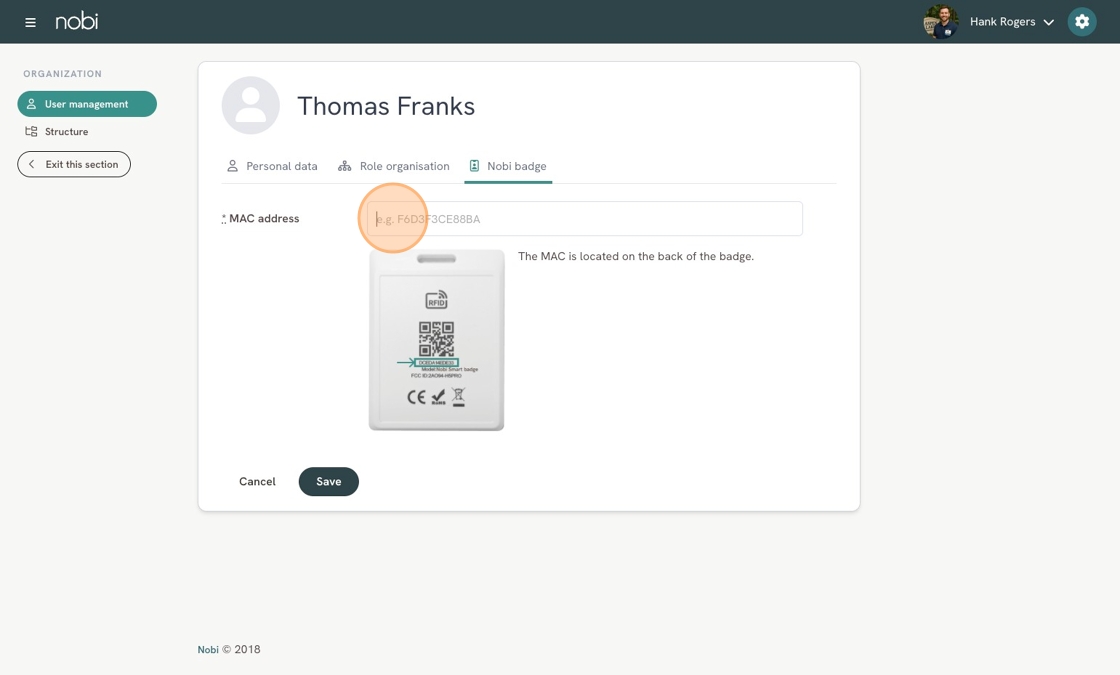Viewport: 1120px width, 675px height.
Task: Click Hank Rogers' profile photo
Action: pyautogui.click(x=940, y=22)
